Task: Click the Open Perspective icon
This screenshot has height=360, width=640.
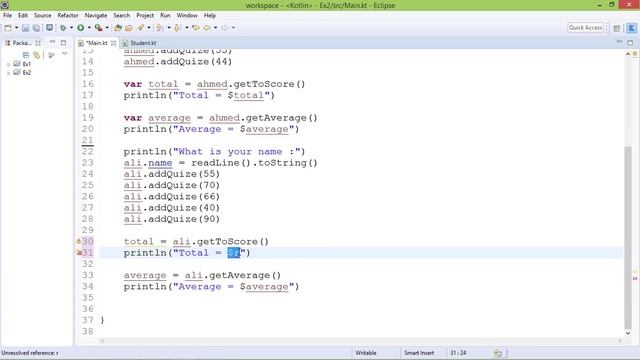Action: coord(617,28)
